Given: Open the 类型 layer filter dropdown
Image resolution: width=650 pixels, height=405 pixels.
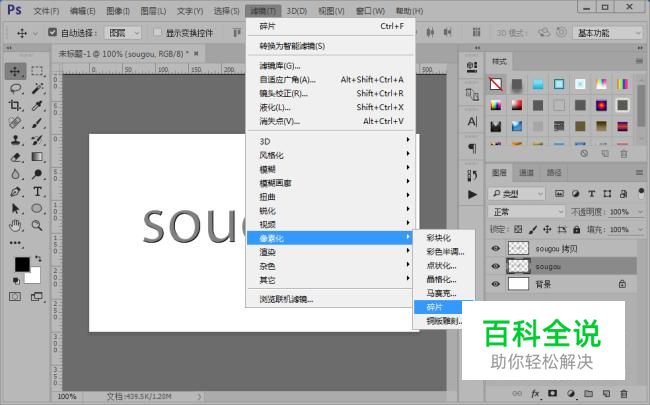Looking at the screenshot, I should (x=516, y=194).
